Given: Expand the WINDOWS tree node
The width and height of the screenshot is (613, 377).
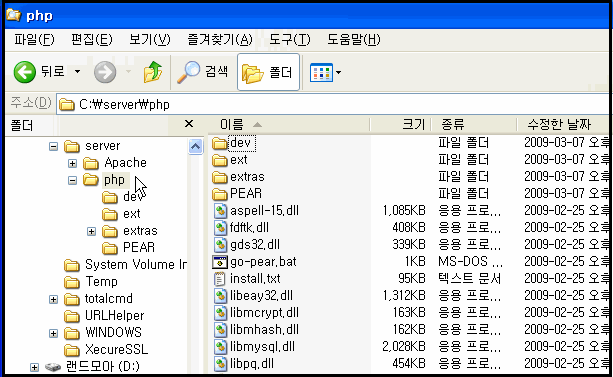Looking at the screenshot, I should coord(54,334).
